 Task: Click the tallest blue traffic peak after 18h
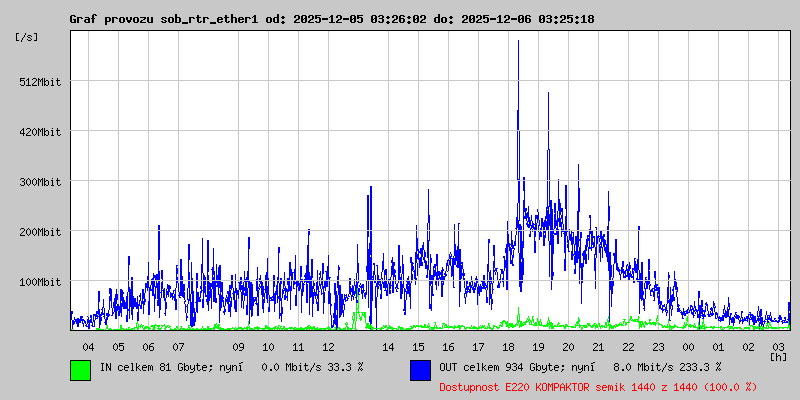[518, 43]
